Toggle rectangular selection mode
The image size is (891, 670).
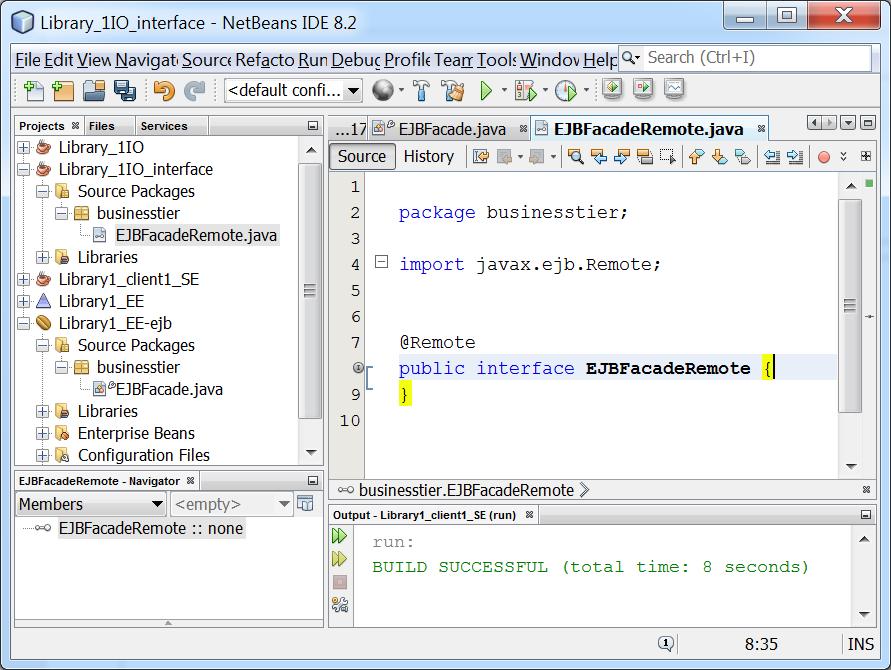[668, 156]
